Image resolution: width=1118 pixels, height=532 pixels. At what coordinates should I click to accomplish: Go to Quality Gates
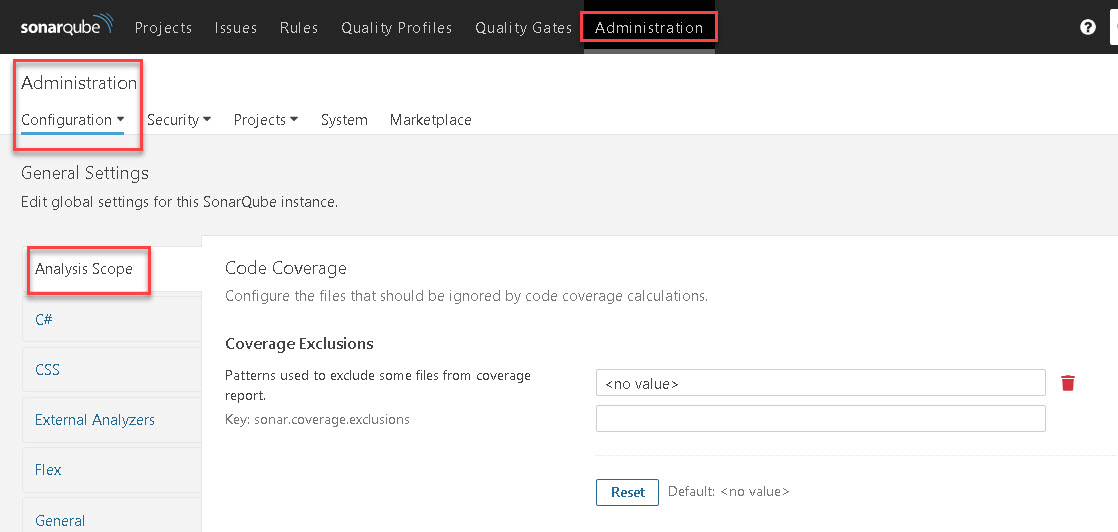click(x=524, y=28)
